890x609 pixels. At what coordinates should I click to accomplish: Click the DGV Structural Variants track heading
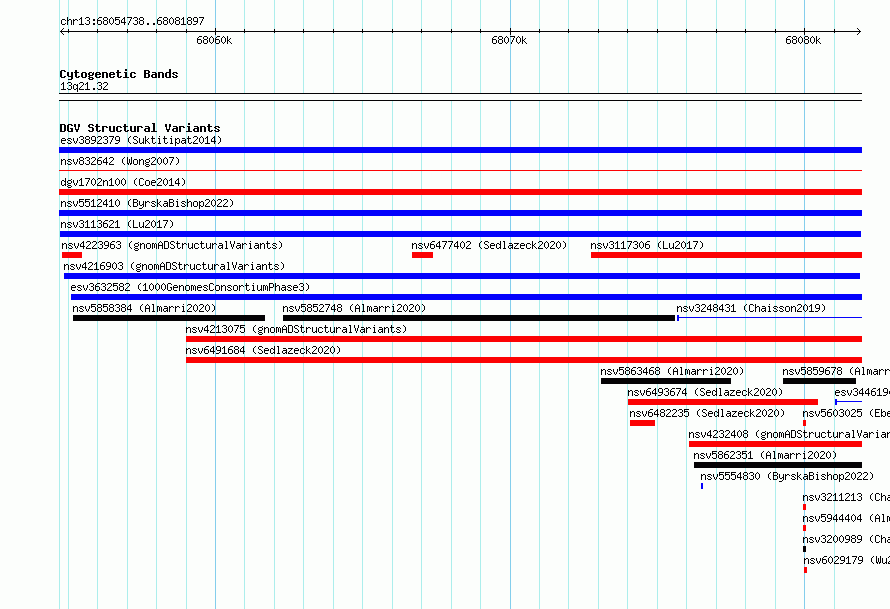tap(140, 128)
